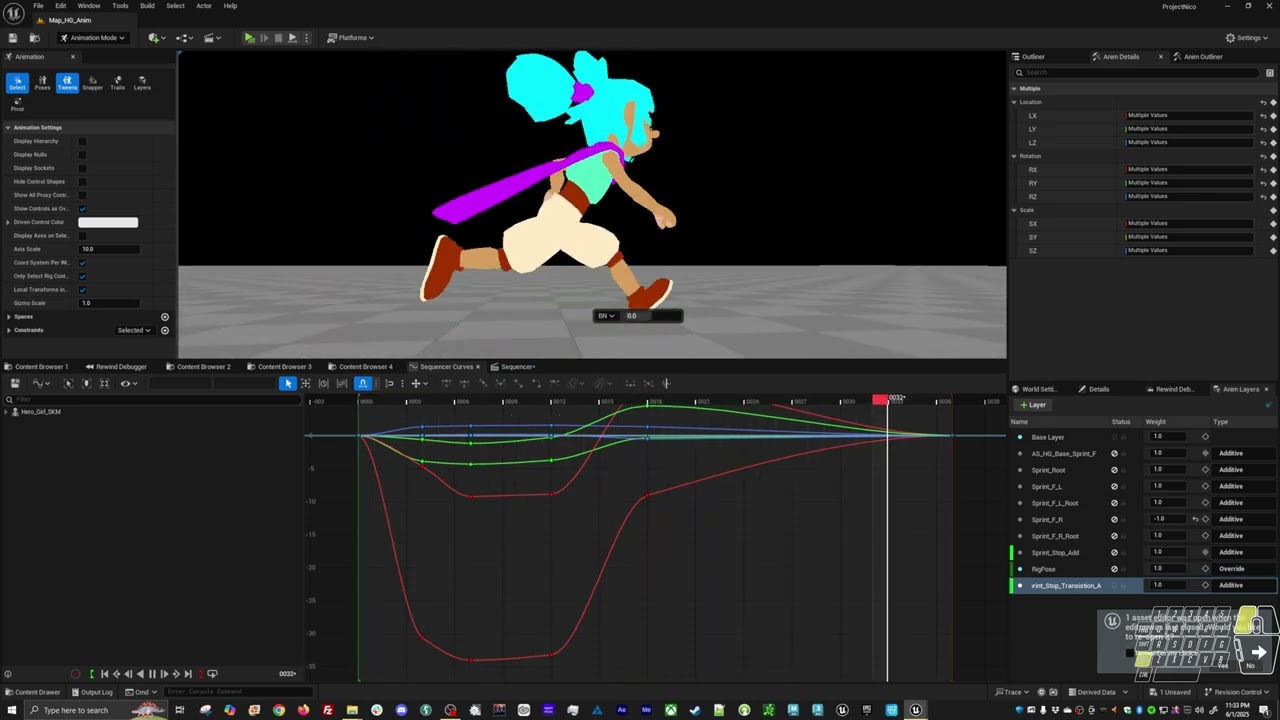The height and width of the screenshot is (720, 1280).
Task: Open the File menu
Action: click(38, 6)
